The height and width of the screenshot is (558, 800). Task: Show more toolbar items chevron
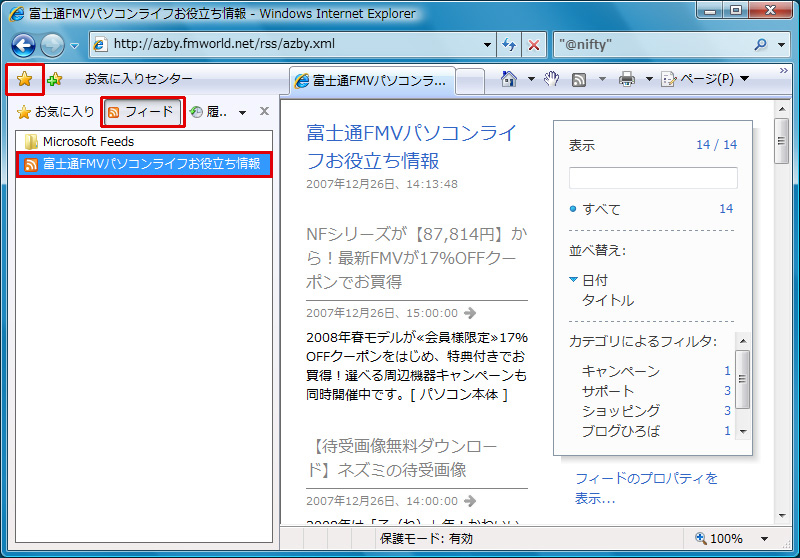784,71
